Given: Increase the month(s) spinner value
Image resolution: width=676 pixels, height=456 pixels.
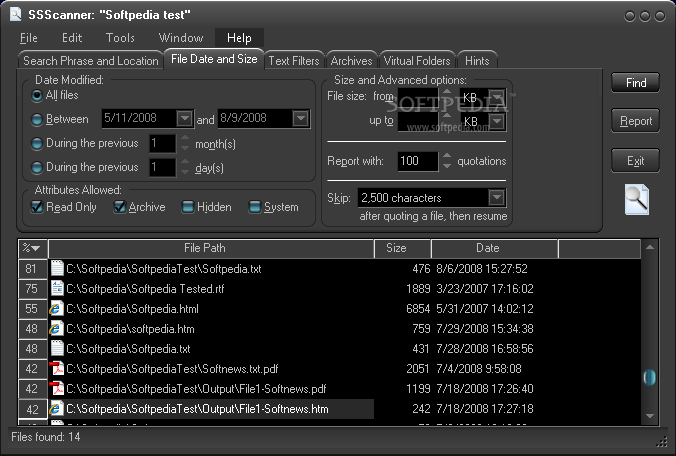Looking at the screenshot, I should pos(185,139).
